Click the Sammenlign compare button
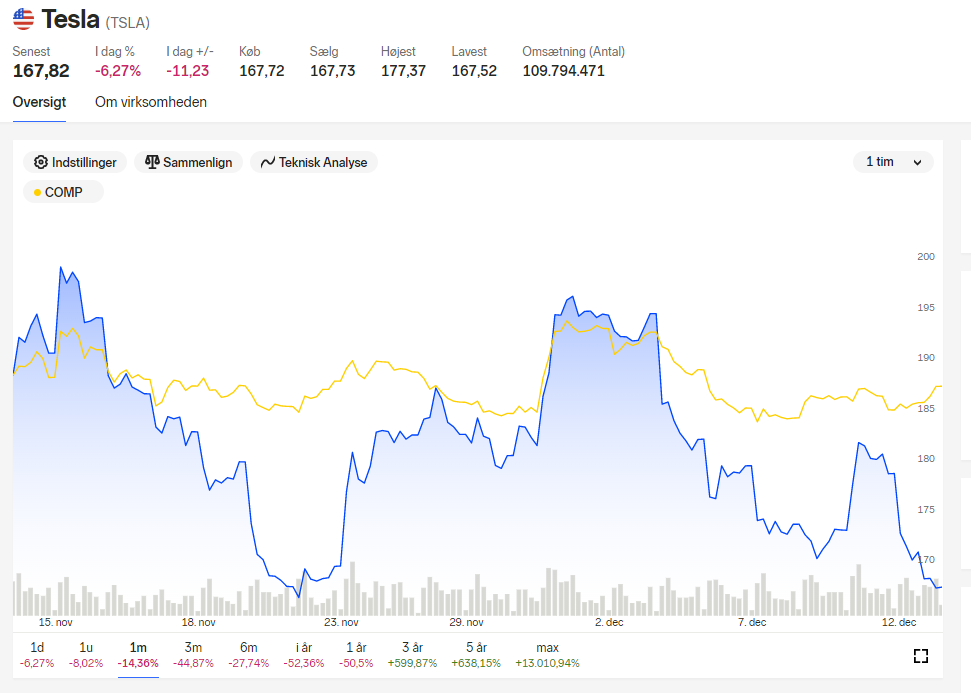The width and height of the screenshot is (971, 693). (x=188, y=162)
